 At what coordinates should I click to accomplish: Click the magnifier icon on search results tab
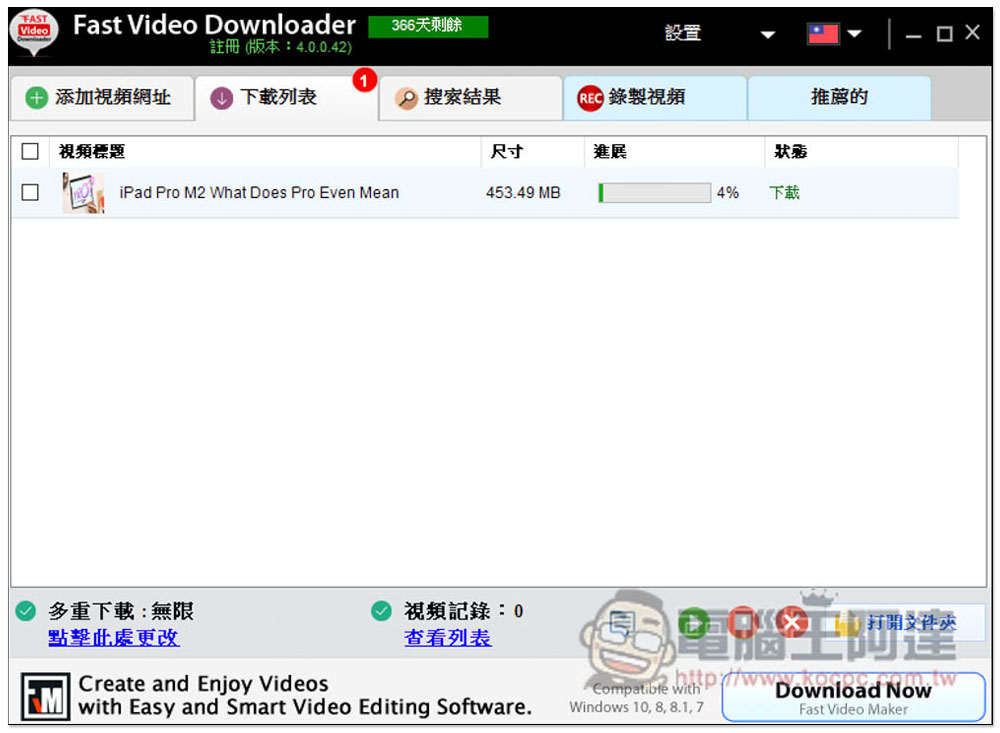(406, 98)
